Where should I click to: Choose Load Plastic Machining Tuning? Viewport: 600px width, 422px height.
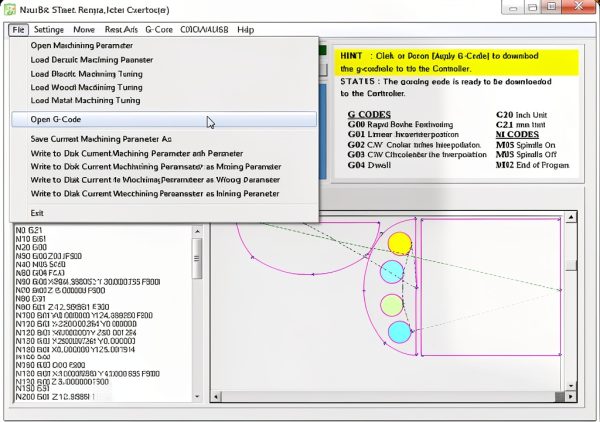click(x=165, y=74)
